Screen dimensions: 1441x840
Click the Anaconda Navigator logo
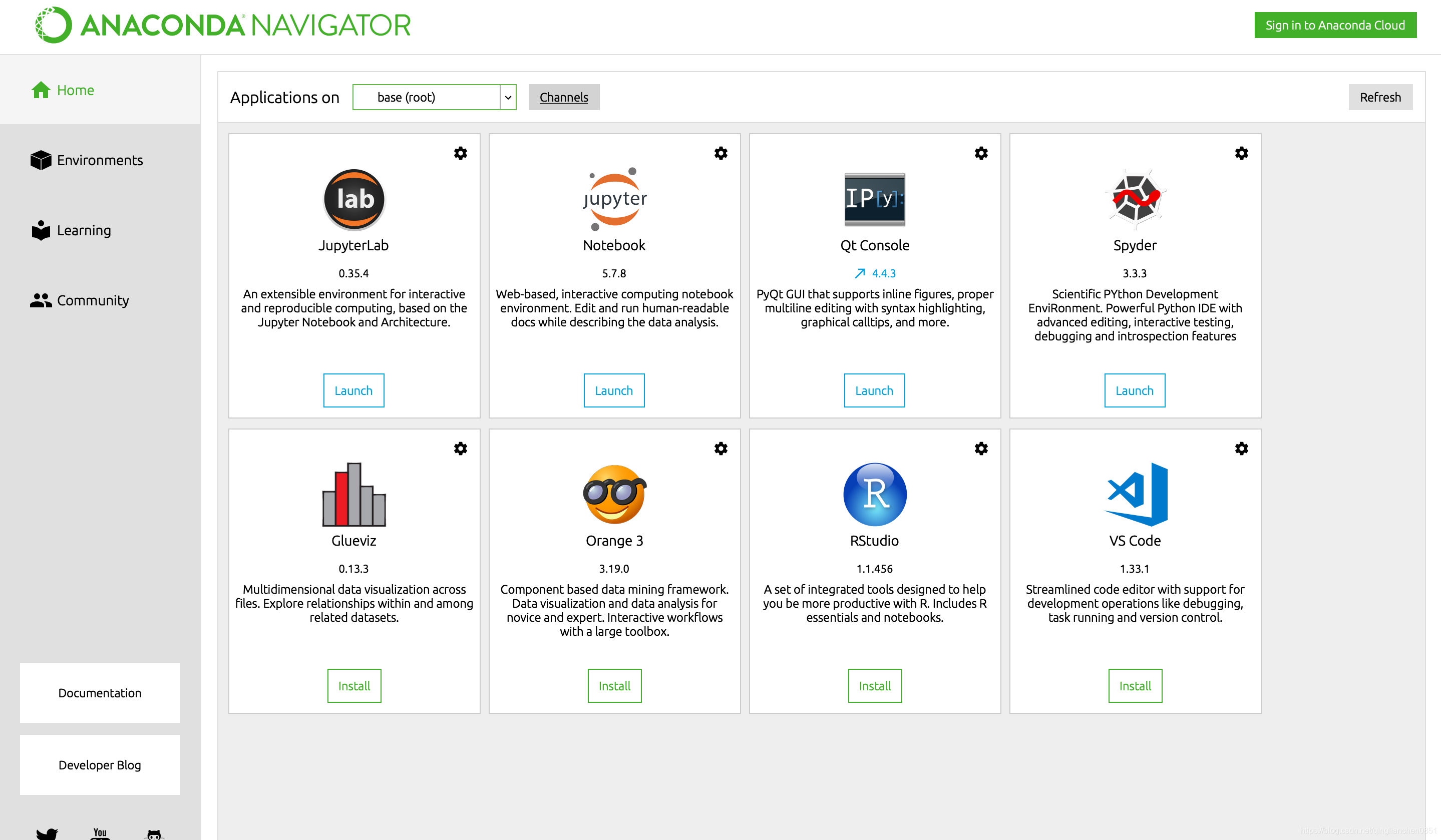(223, 25)
